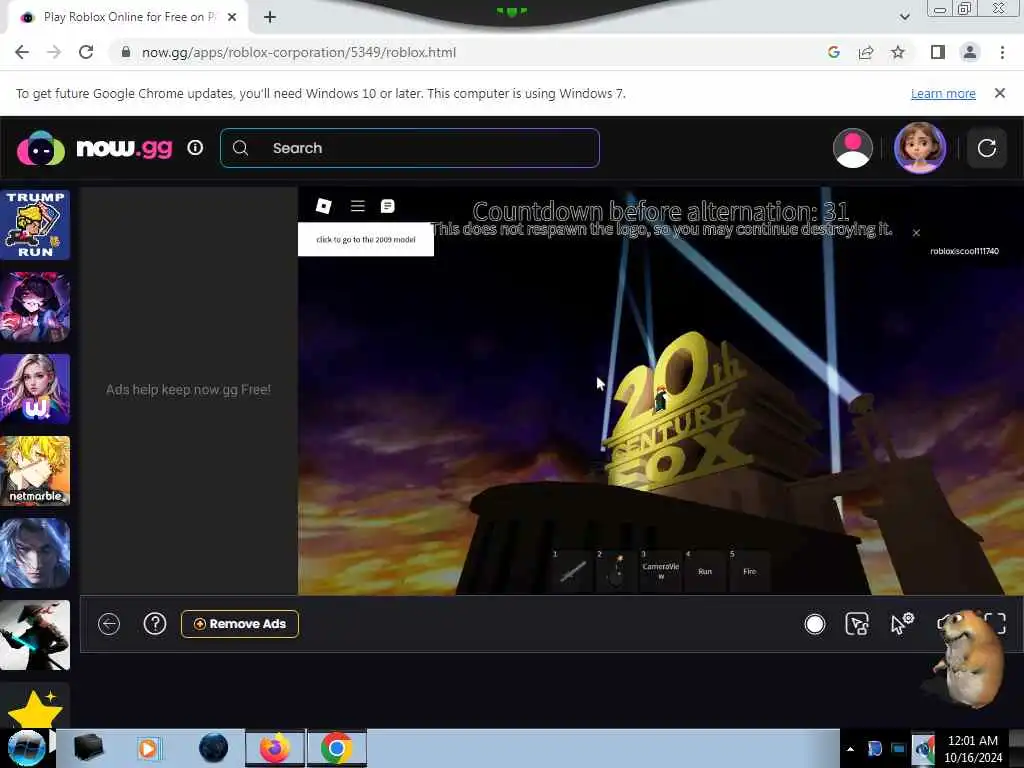This screenshot has height=768, width=1024.
Task: Bookmark this page with the star
Action: pos(898,52)
